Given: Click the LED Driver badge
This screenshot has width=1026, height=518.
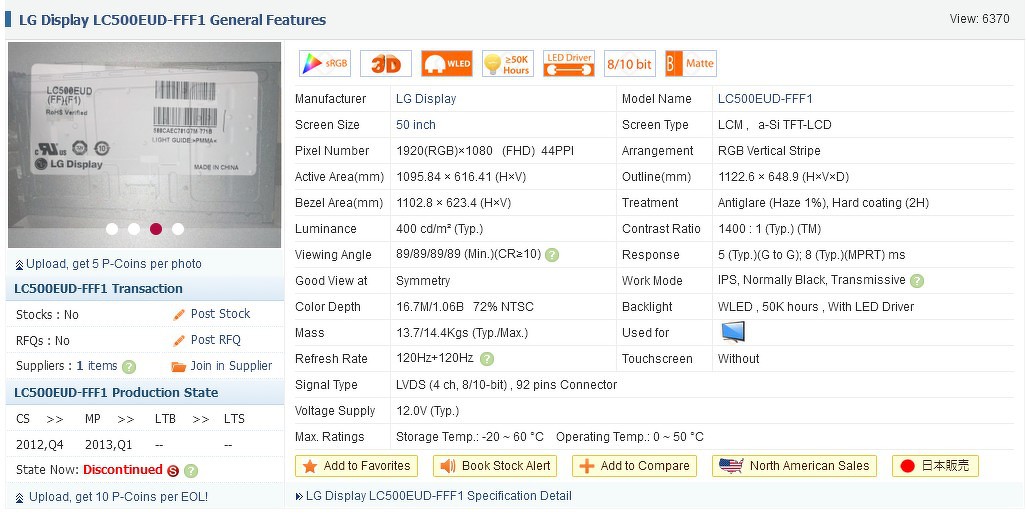Looking at the screenshot, I should pos(569,63).
